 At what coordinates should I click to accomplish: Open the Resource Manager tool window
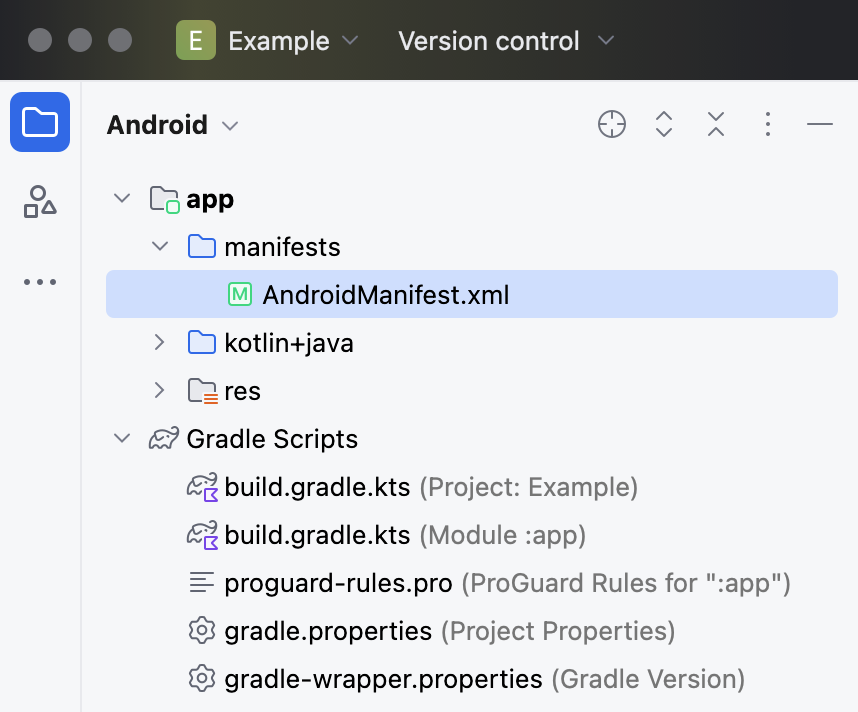click(40, 202)
